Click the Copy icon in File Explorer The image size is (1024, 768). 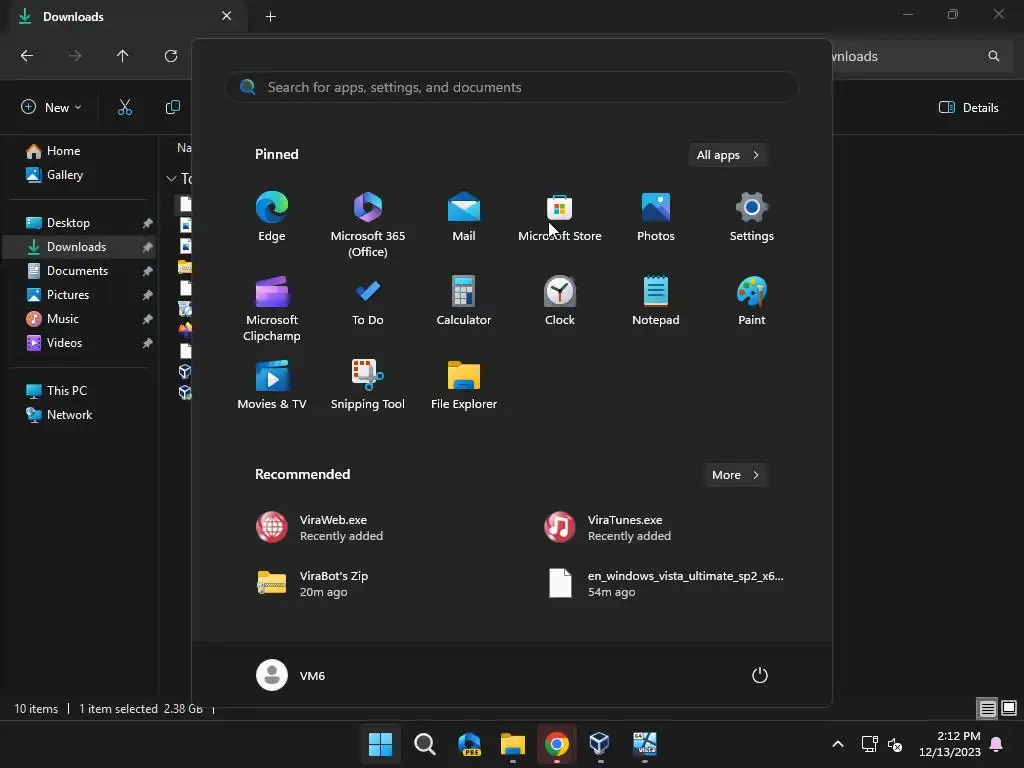point(172,108)
